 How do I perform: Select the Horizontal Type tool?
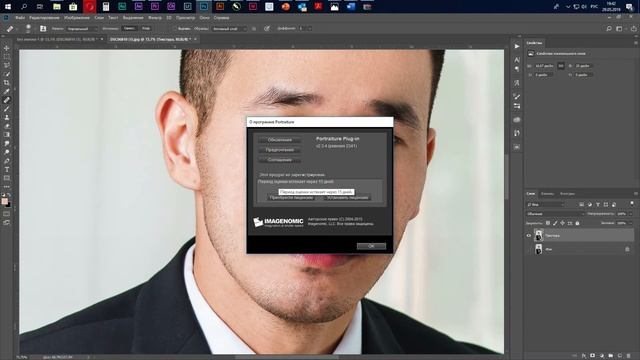pyautogui.click(x=7, y=170)
